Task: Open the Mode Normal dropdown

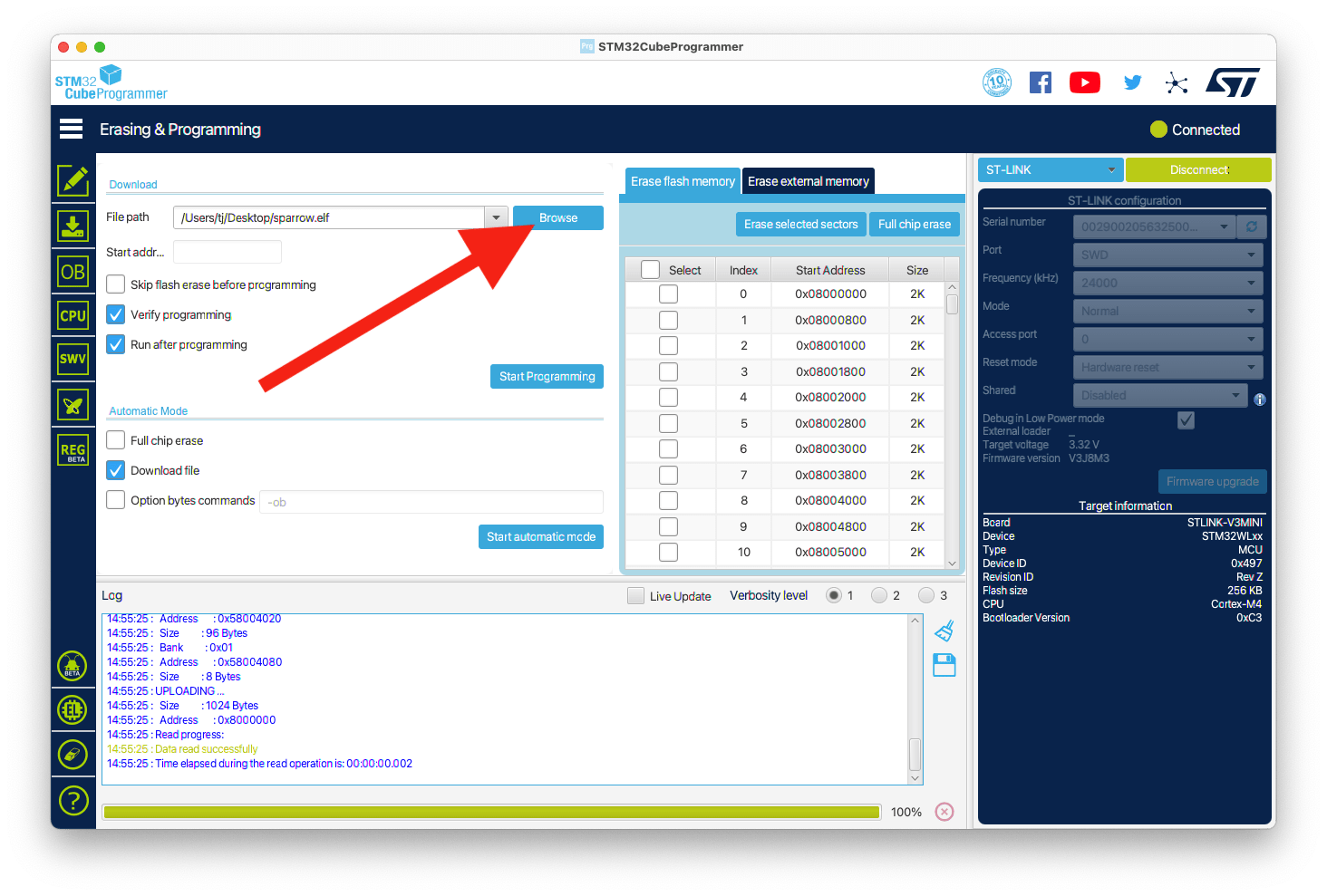Action: pyautogui.click(x=1168, y=311)
